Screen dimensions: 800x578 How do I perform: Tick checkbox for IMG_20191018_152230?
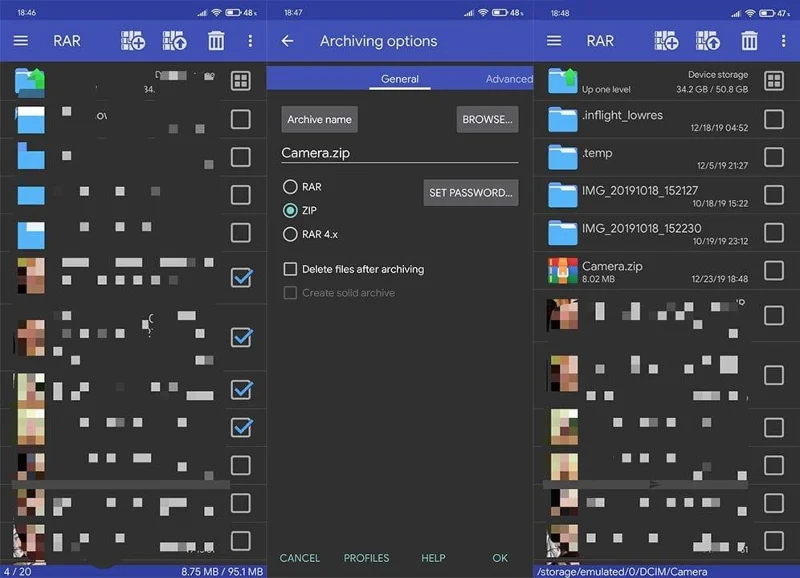tap(774, 233)
